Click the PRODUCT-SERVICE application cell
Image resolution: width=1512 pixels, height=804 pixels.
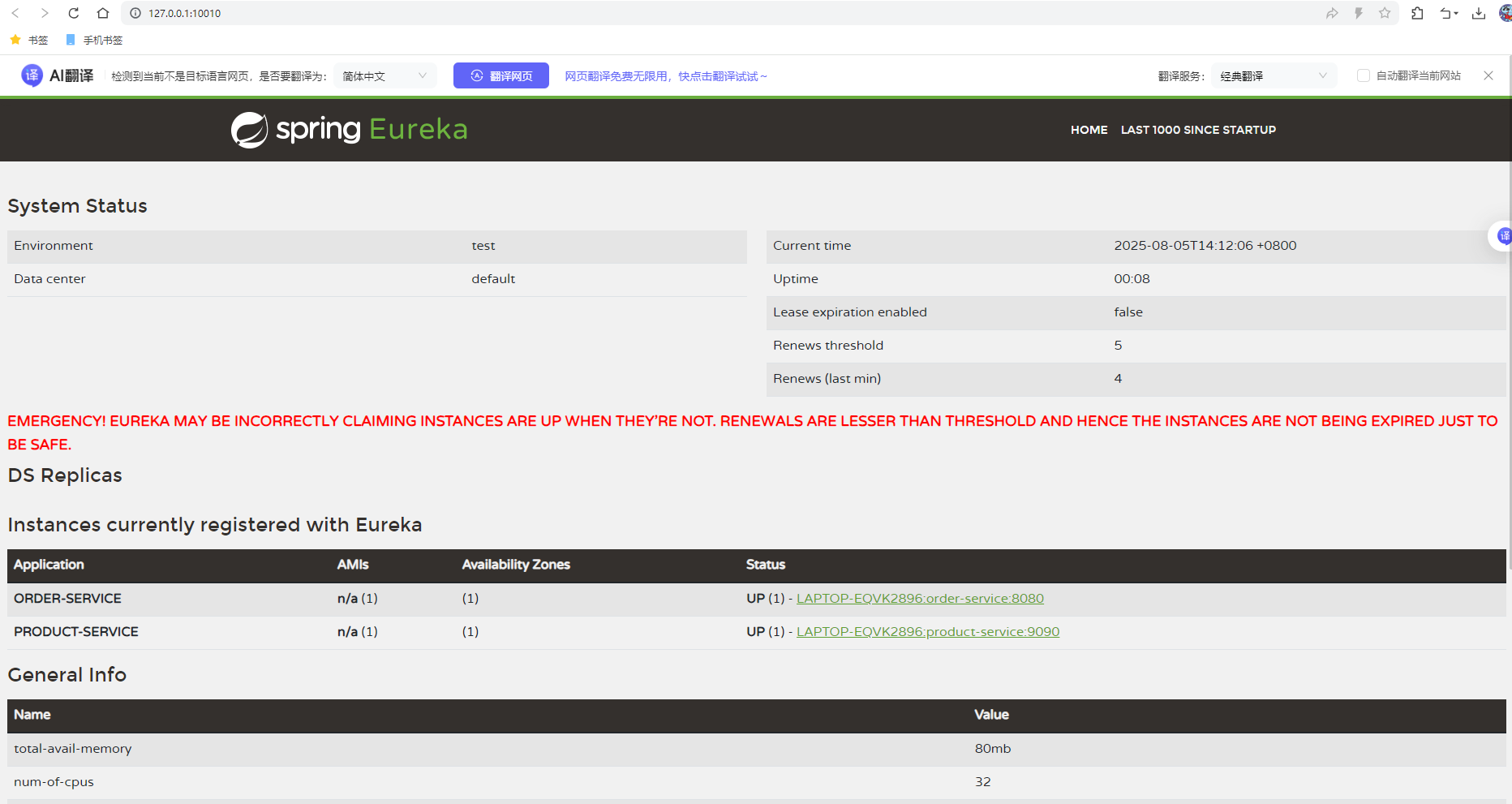click(76, 631)
